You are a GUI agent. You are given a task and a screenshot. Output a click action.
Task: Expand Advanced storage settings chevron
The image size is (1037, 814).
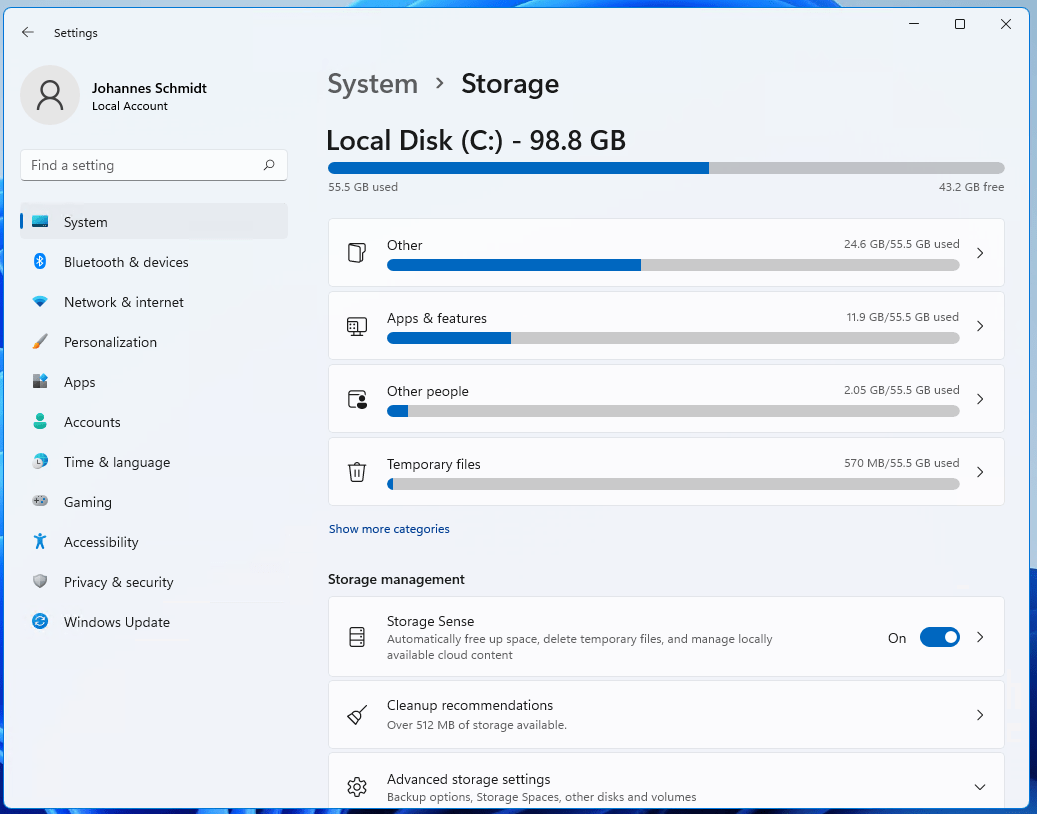(980, 787)
